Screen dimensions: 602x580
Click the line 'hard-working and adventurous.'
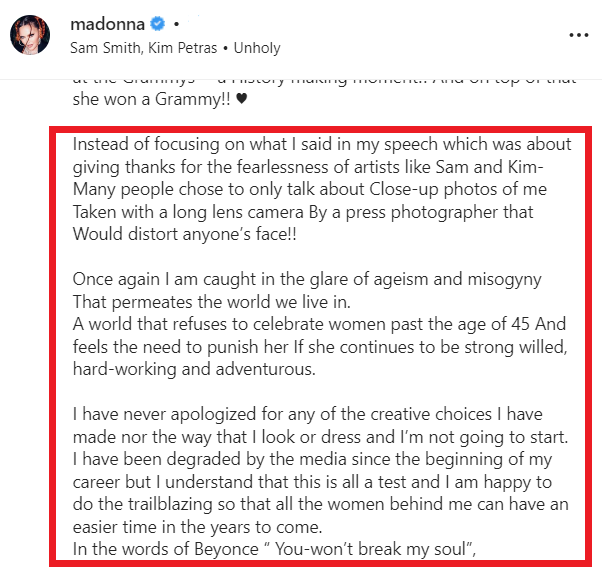[x=194, y=369]
